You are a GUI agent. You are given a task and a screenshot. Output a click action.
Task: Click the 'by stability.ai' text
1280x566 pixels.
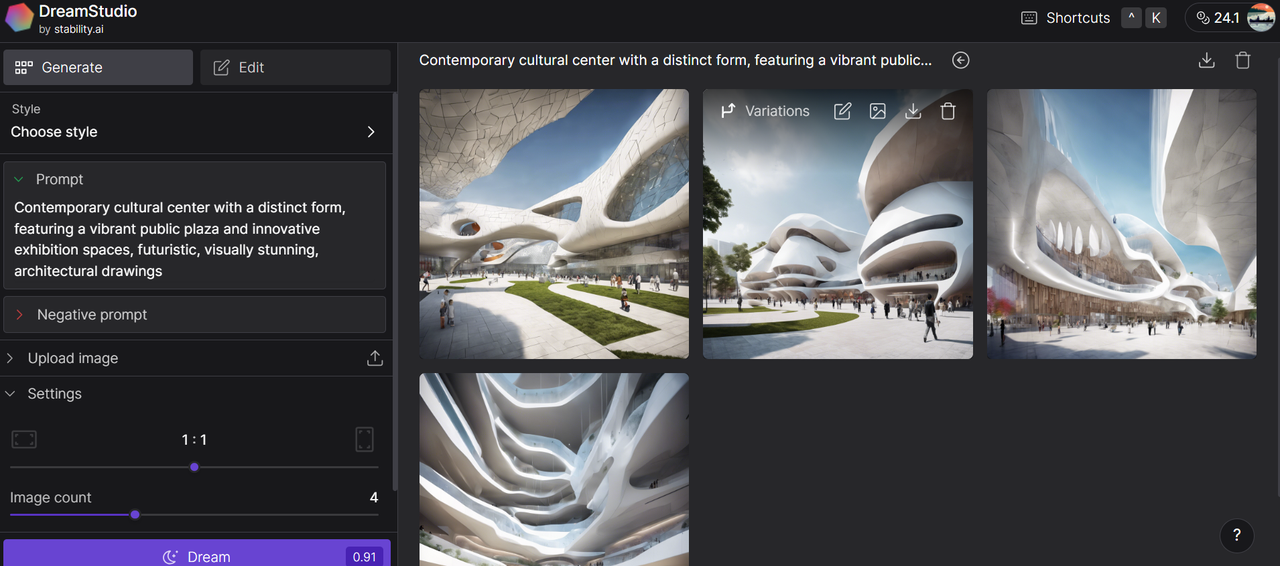(70, 29)
